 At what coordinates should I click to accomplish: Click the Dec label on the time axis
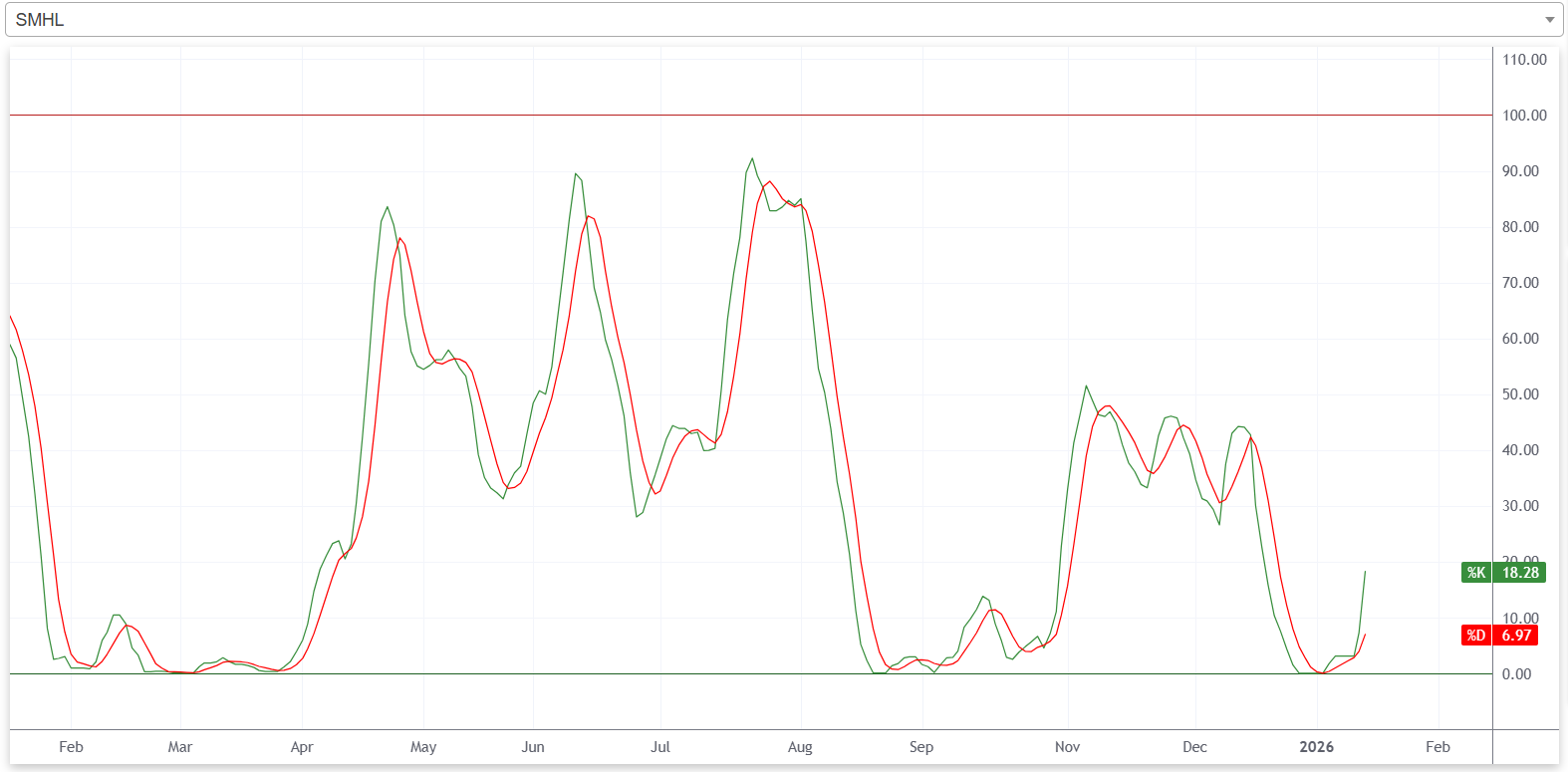1194,747
